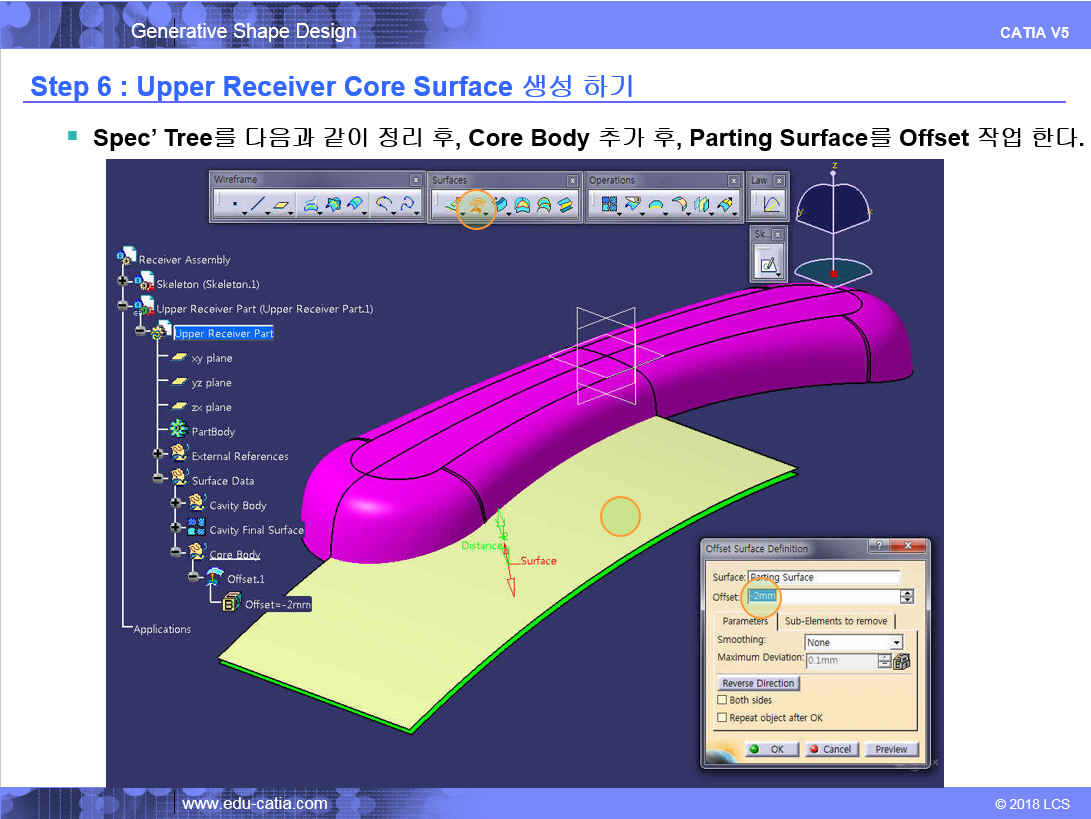Screen dimensions: 1091x819
Task: Click the Reverse Direction button
Action: pos(758,683)
